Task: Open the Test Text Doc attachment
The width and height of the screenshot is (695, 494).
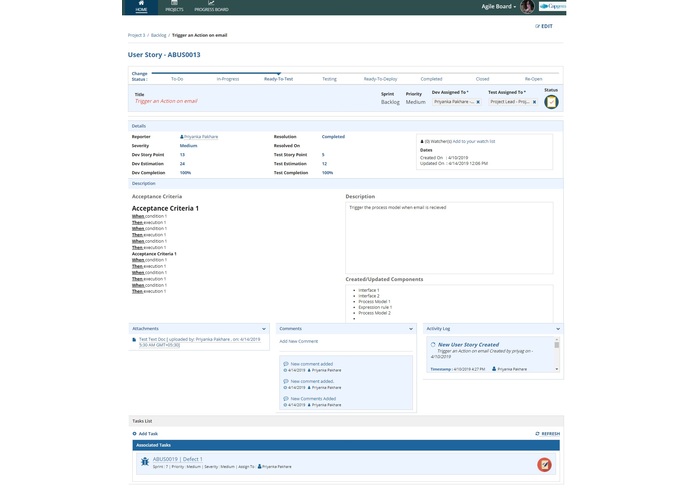Action: (199, 342)
